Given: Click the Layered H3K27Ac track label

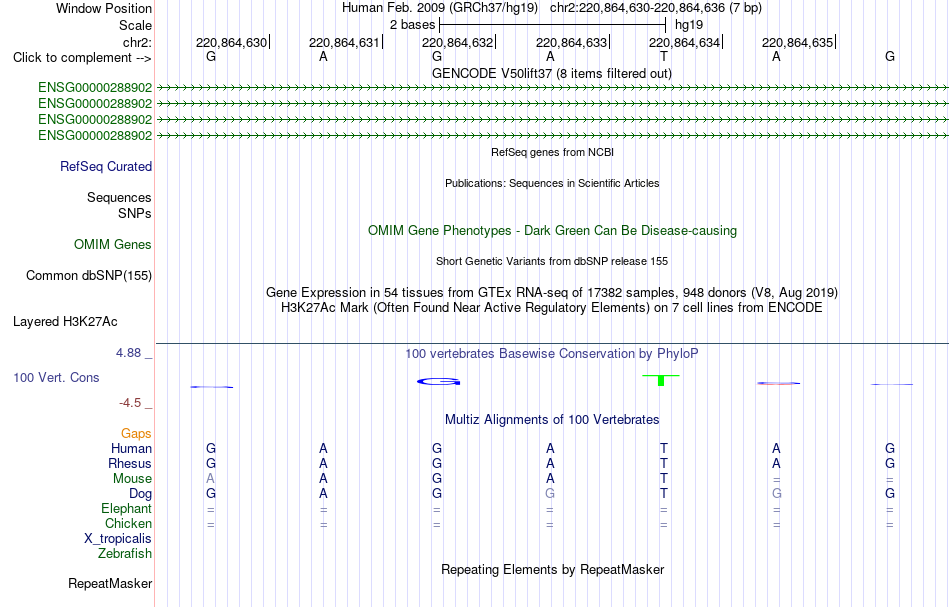Looking at the screenshot, I should click(65, 322).
